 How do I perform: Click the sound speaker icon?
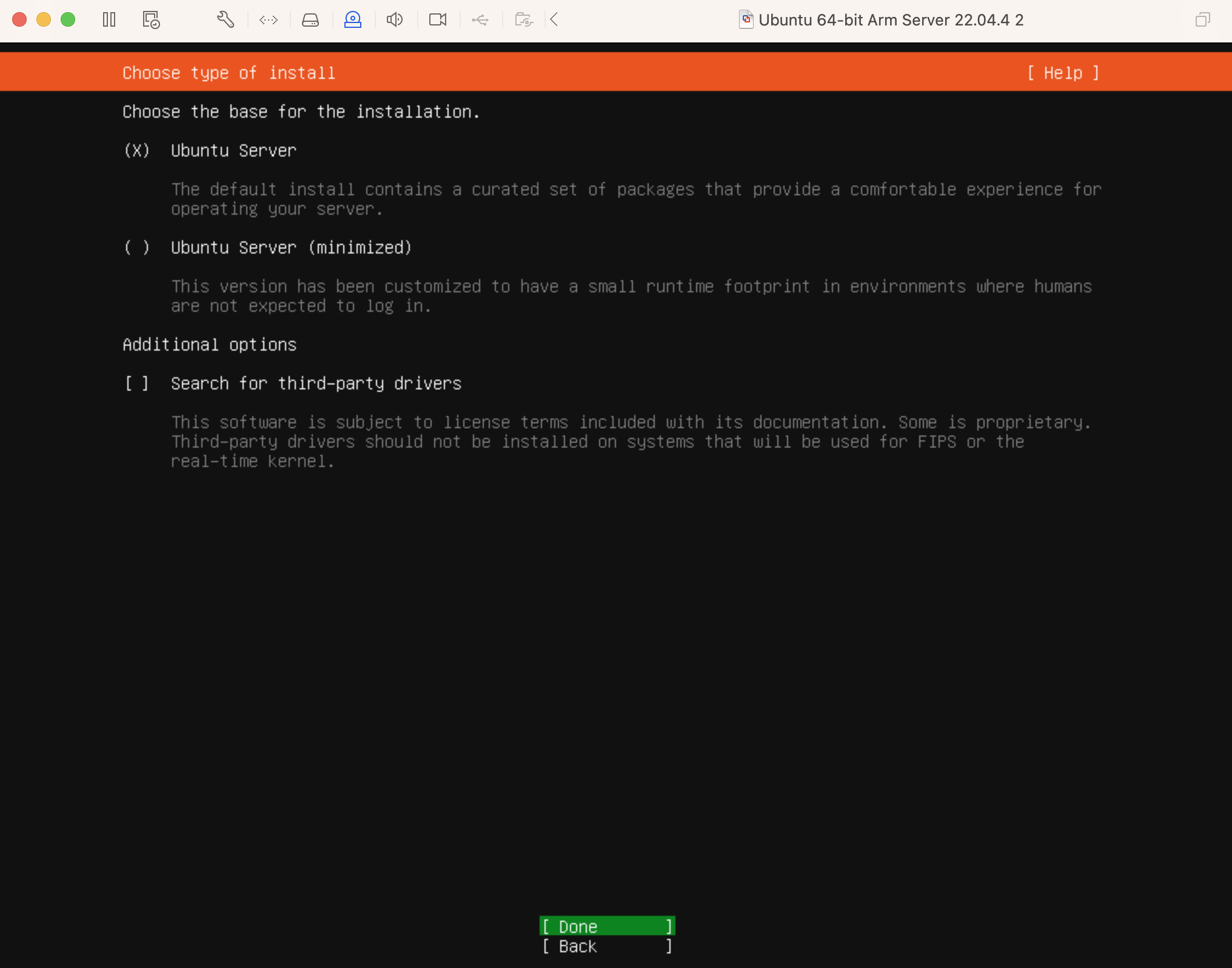395,20
